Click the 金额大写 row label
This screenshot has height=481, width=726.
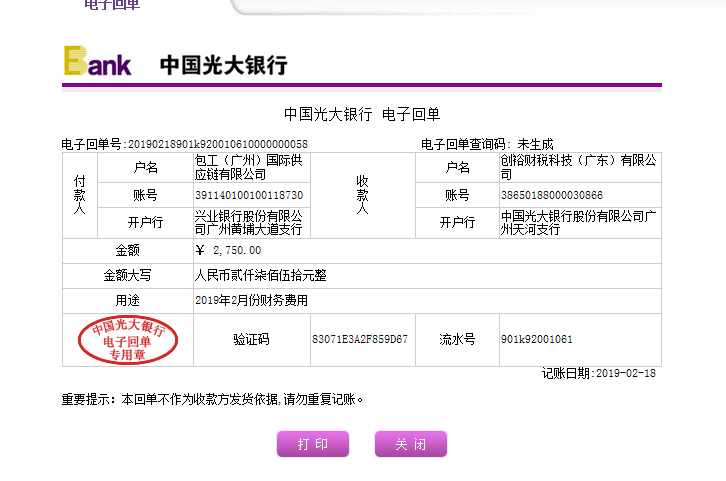[x=127, y=275]
